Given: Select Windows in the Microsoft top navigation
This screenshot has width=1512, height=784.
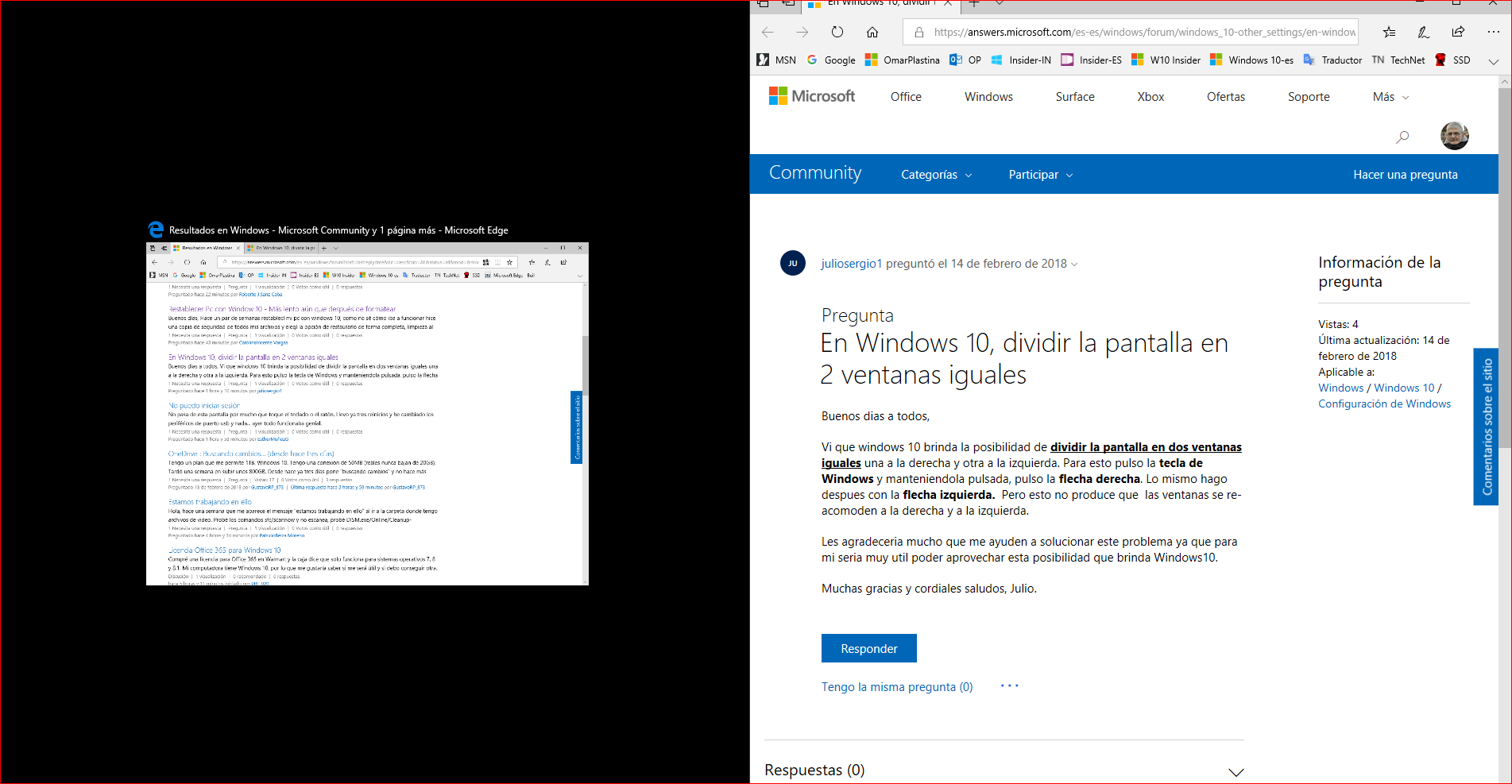Looking at the screenshot, I should point(988,97).
